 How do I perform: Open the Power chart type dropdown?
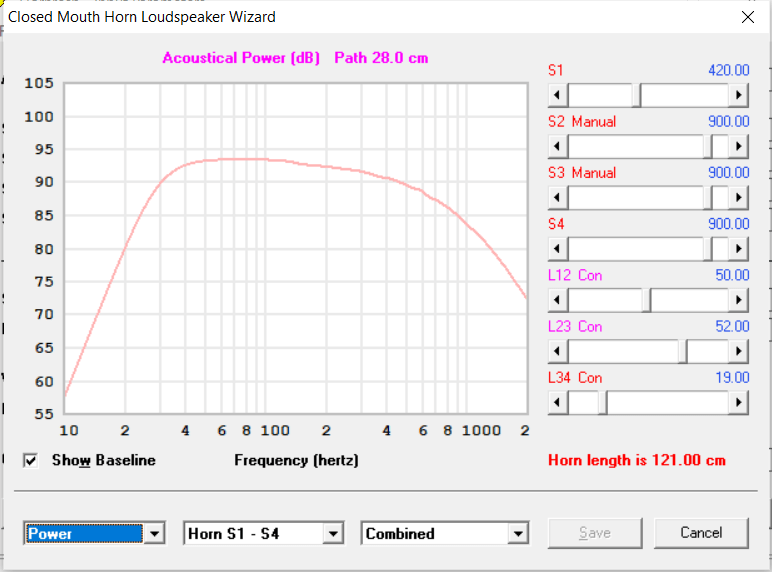(154, 534)
